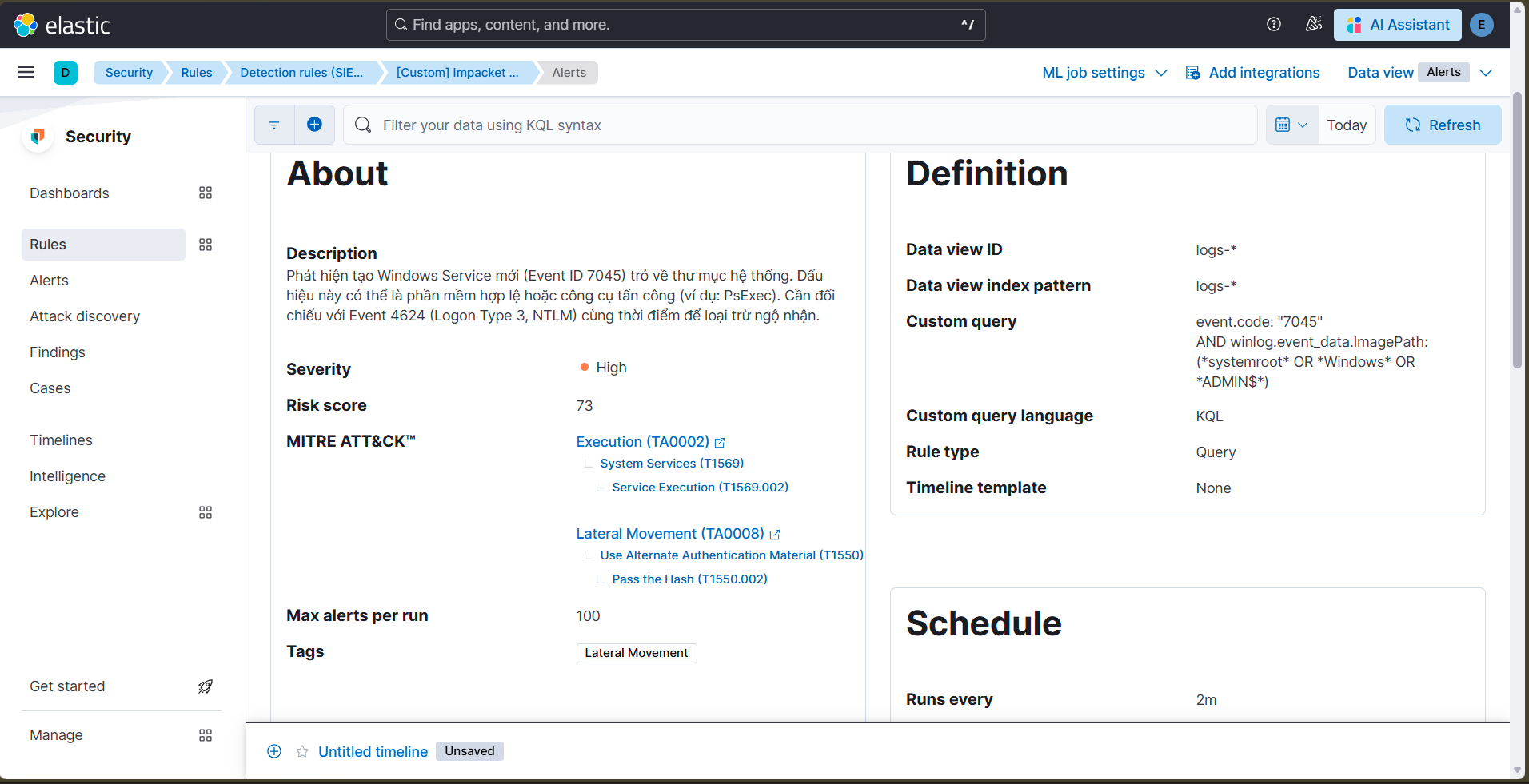Open the AI Assistant
Image resolution: width=1529 pixels, height=784 pixels.
1397,25
